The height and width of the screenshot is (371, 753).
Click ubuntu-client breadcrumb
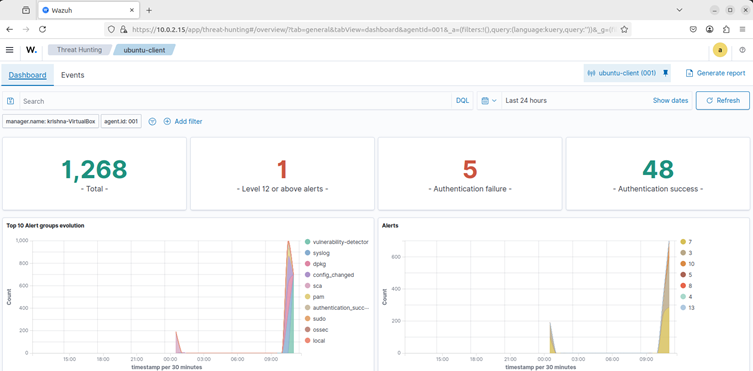[x=144, y=50]
